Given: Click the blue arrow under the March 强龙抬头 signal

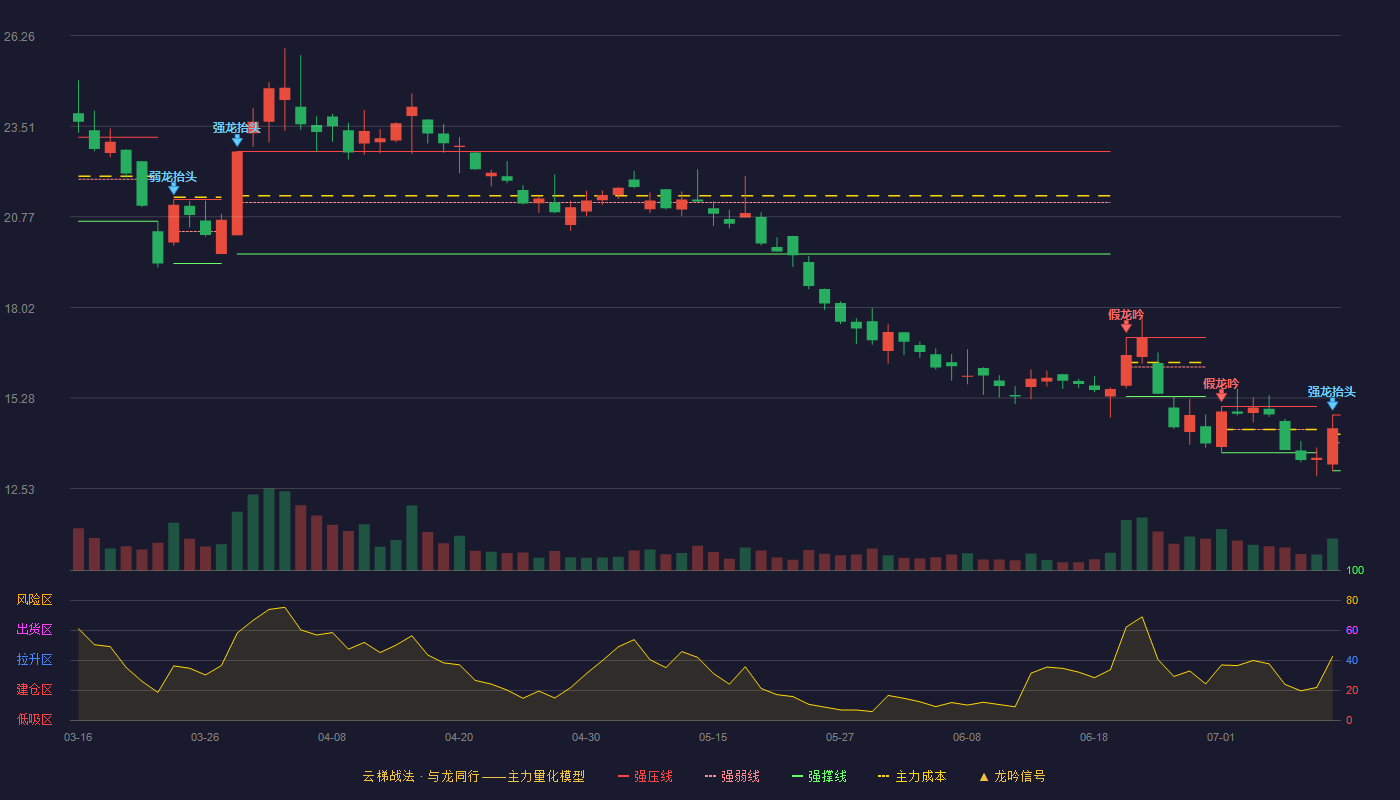Looking at the screenshot, I should [x=237, y=141].
